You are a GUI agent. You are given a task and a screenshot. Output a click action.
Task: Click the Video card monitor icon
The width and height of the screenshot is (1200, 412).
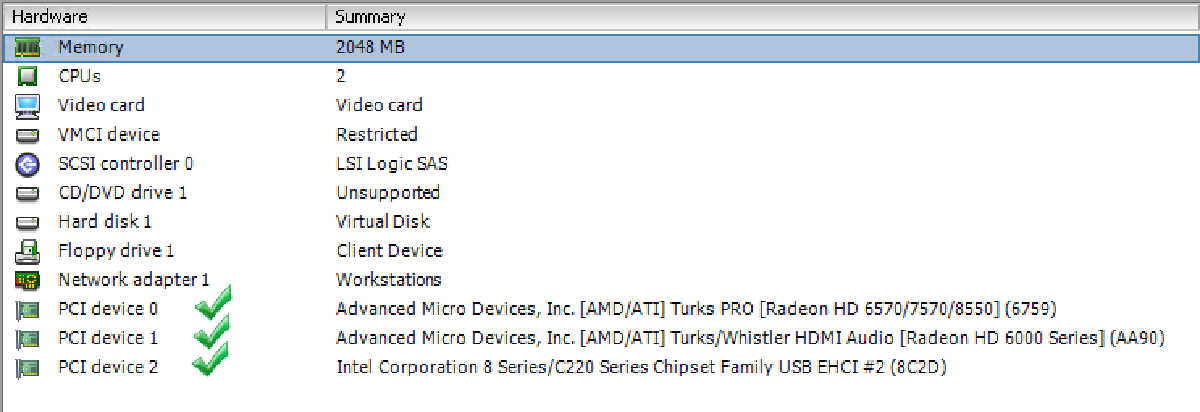(x=27, y=105)
